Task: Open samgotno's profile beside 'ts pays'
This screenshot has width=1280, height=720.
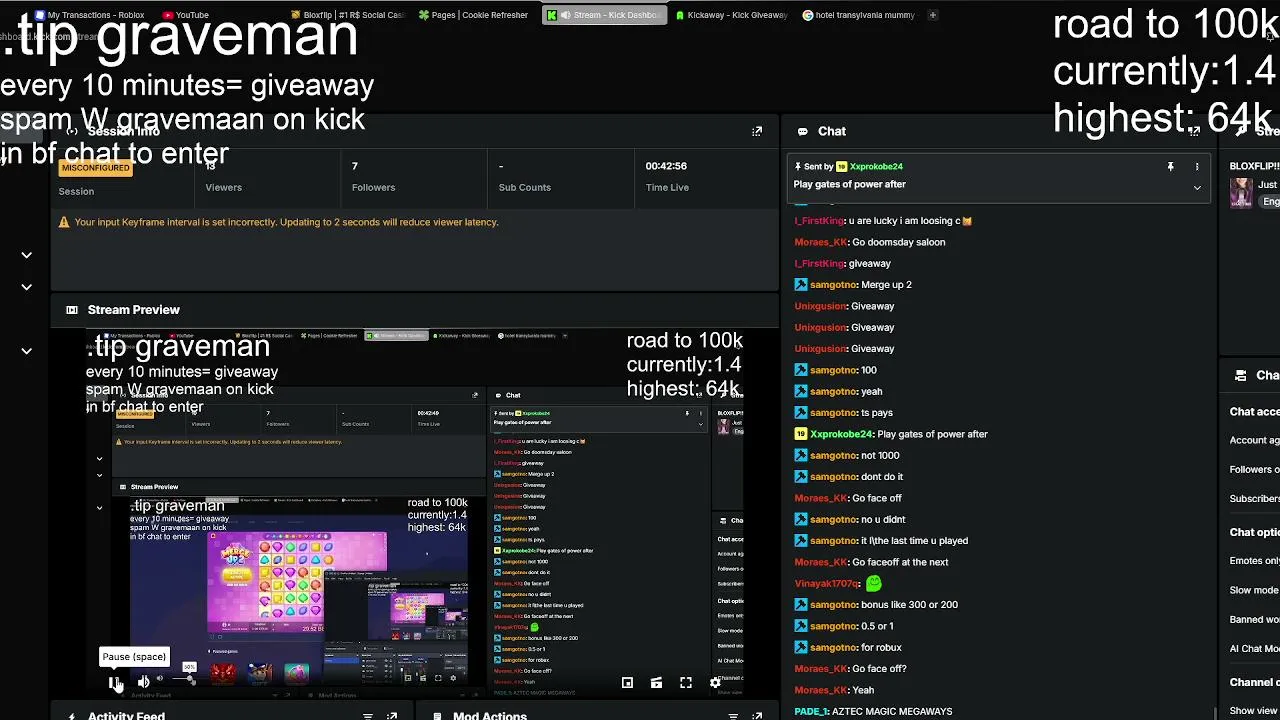Action: point(834,412)
